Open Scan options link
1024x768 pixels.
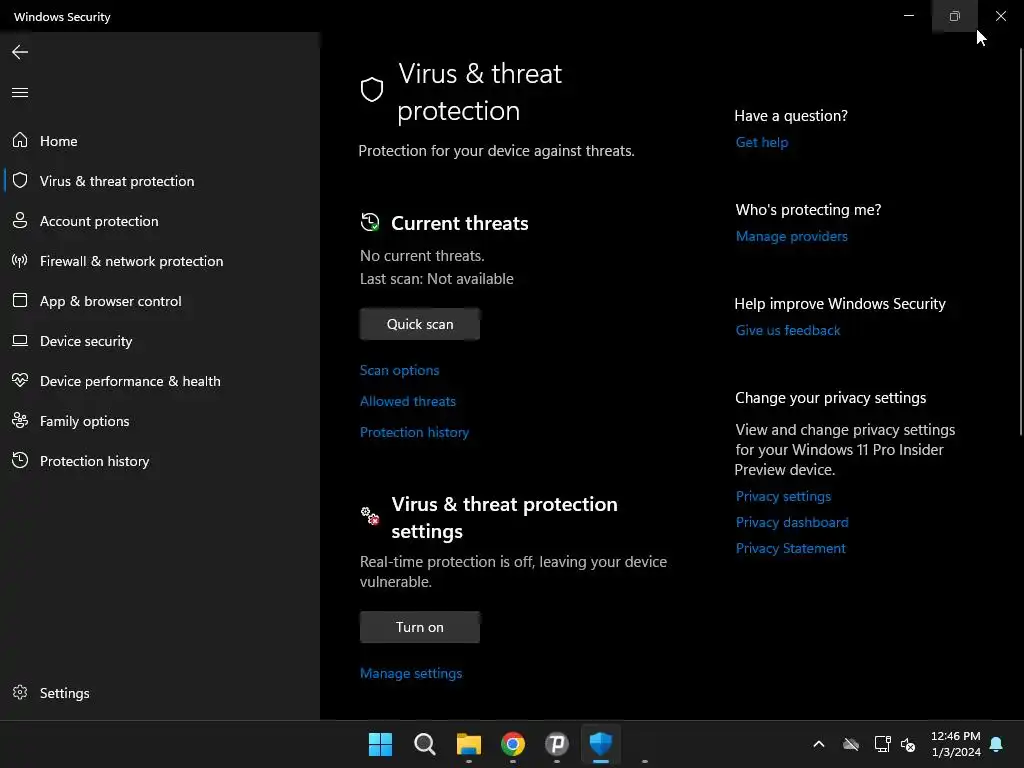tap(399, 370)
